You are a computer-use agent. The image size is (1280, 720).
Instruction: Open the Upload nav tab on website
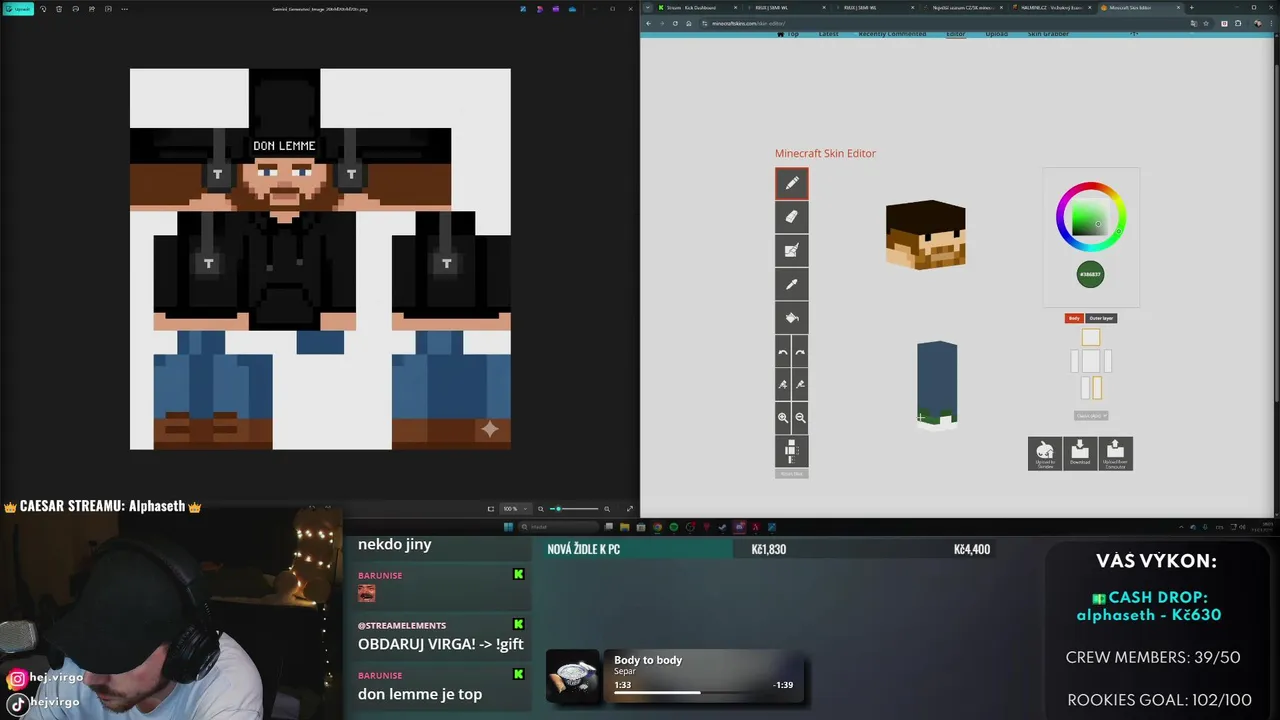point(997,34)
